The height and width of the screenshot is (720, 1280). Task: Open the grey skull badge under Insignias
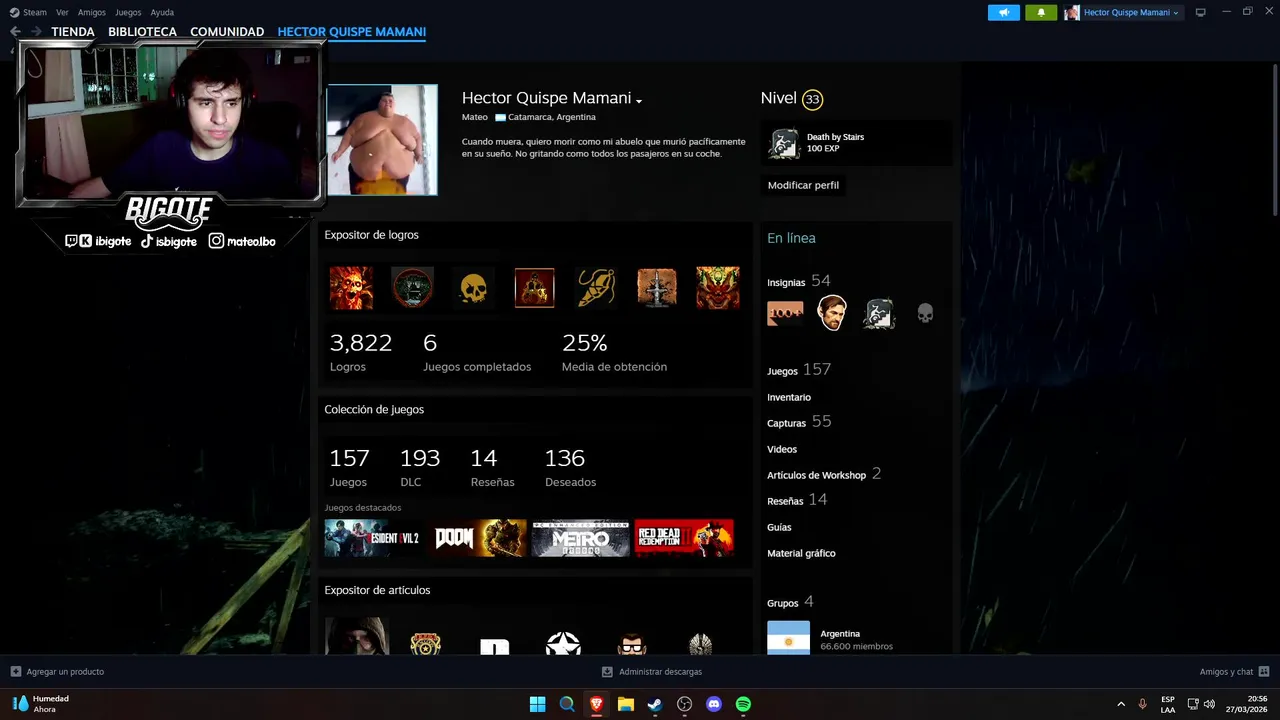point(925,314)
